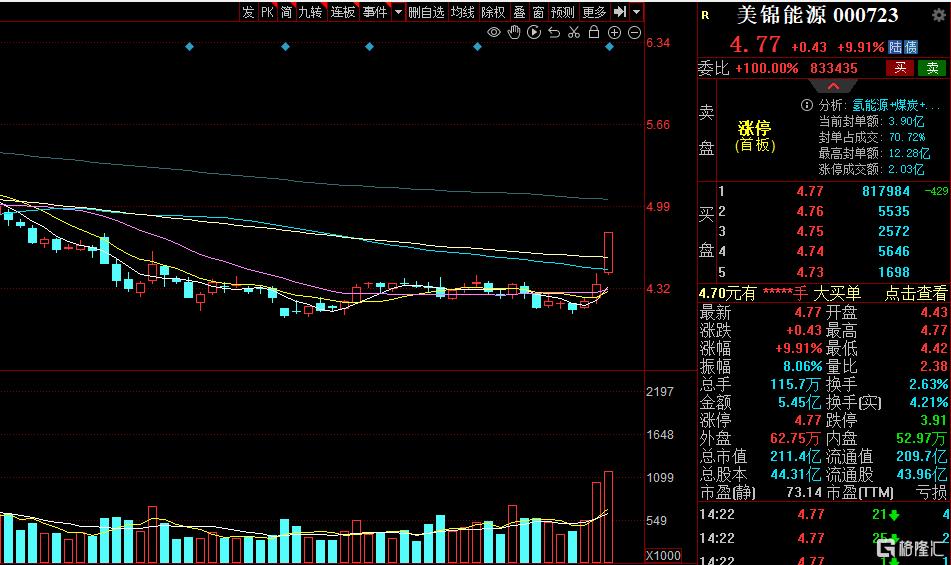Click the green 卖 sell button
Screen dimensions: 951x565
tap(932, 68)
